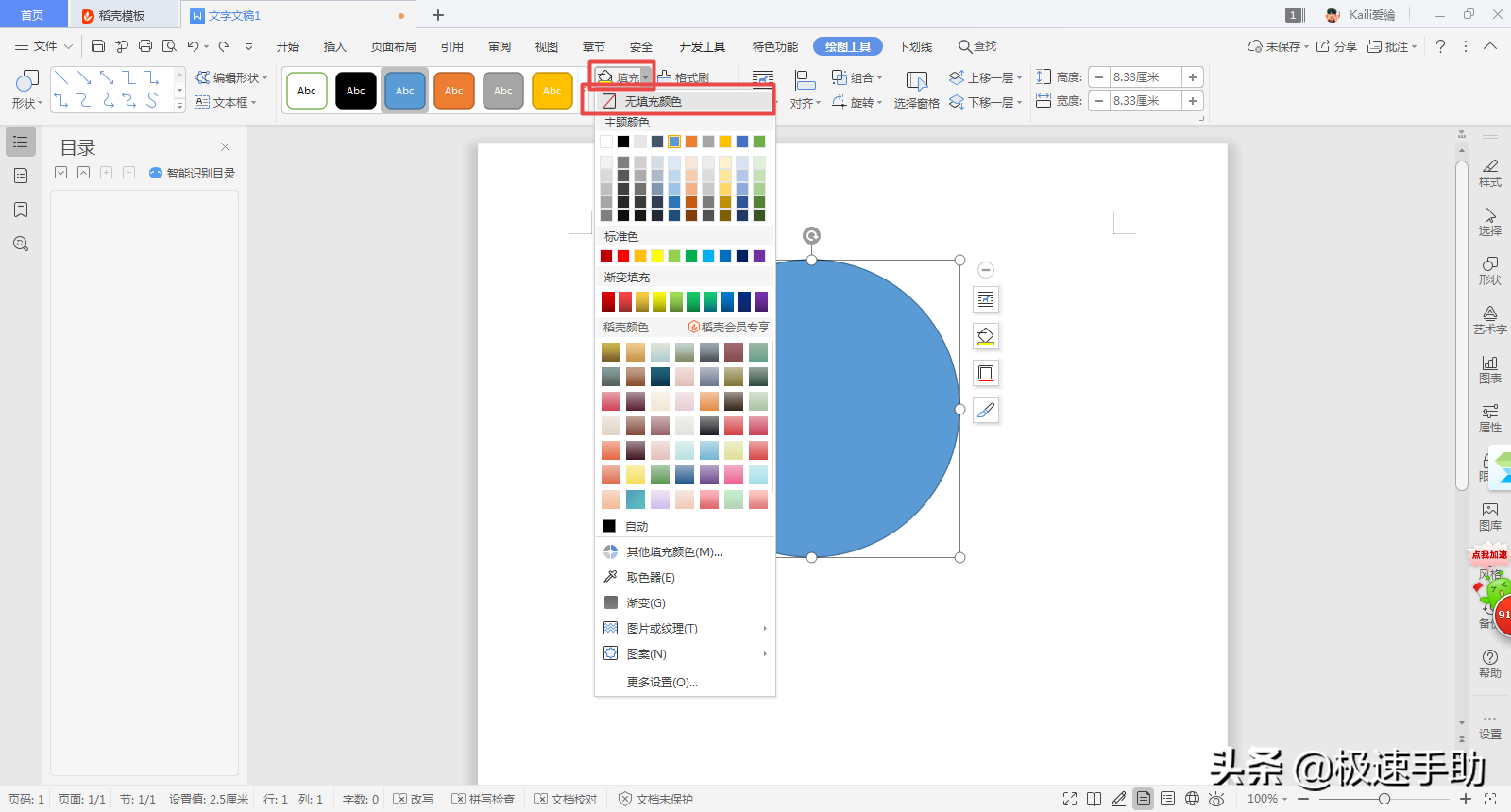This screenshot has height=812, width=1511.
Task: Expand the pattern submenu
Action: [x=685, y=653]
